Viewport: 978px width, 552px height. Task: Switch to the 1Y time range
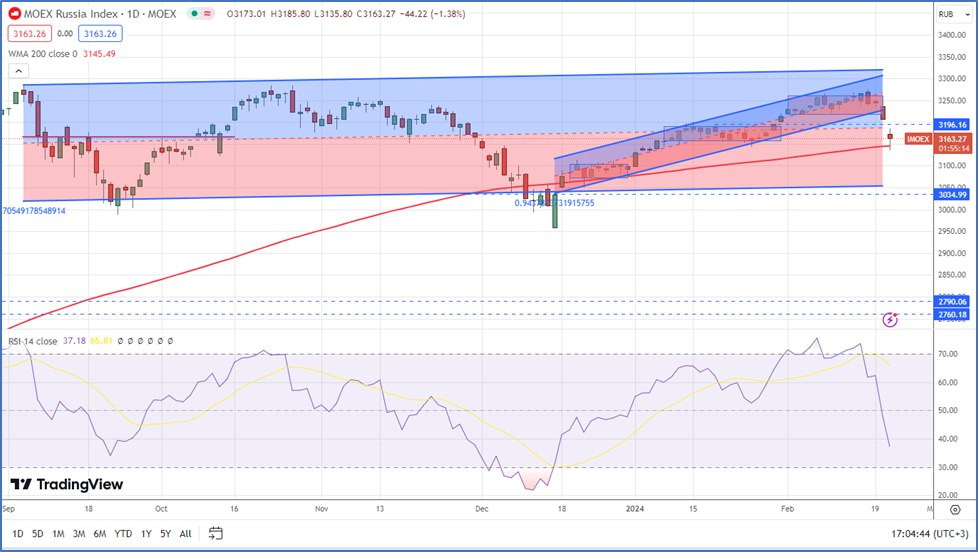coord(146,534)
